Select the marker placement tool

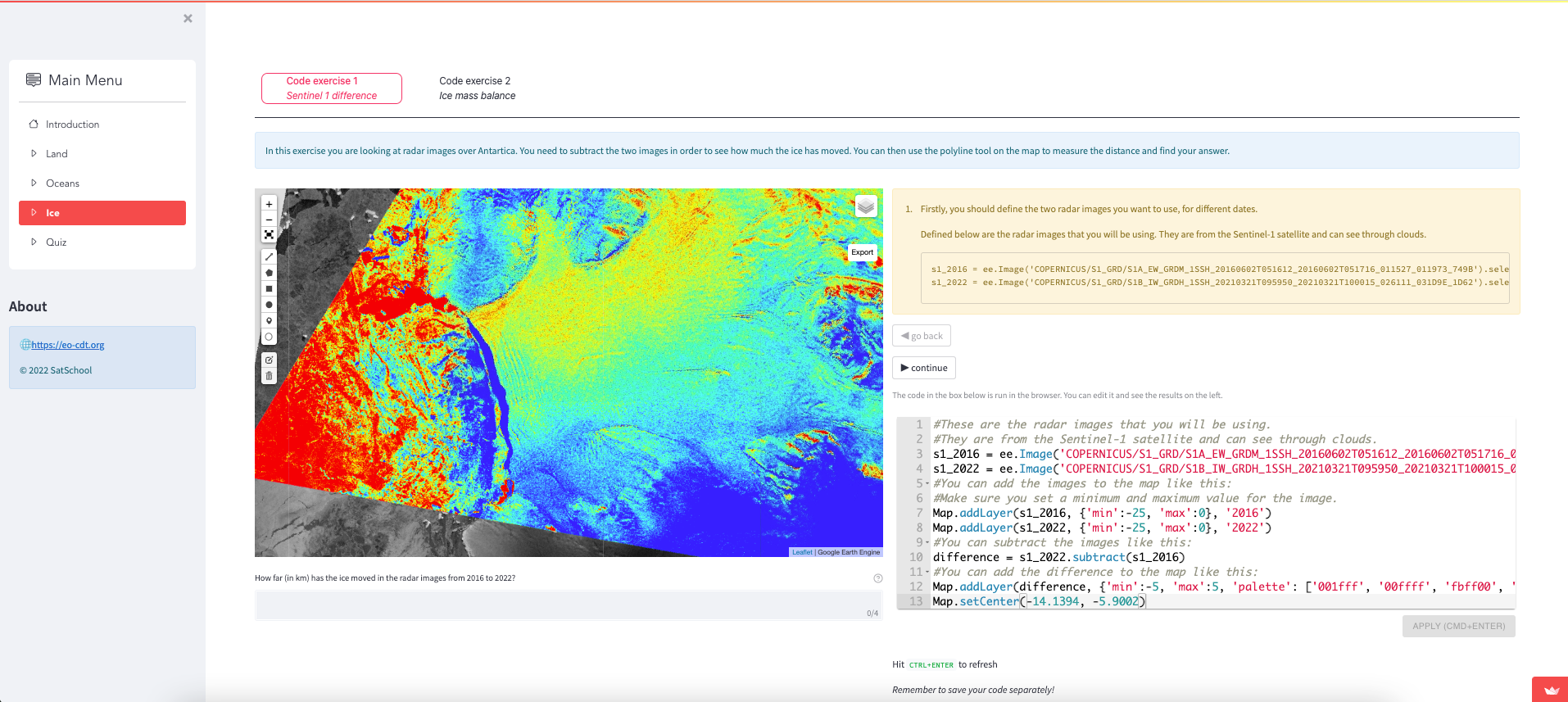tap(269, 321)
